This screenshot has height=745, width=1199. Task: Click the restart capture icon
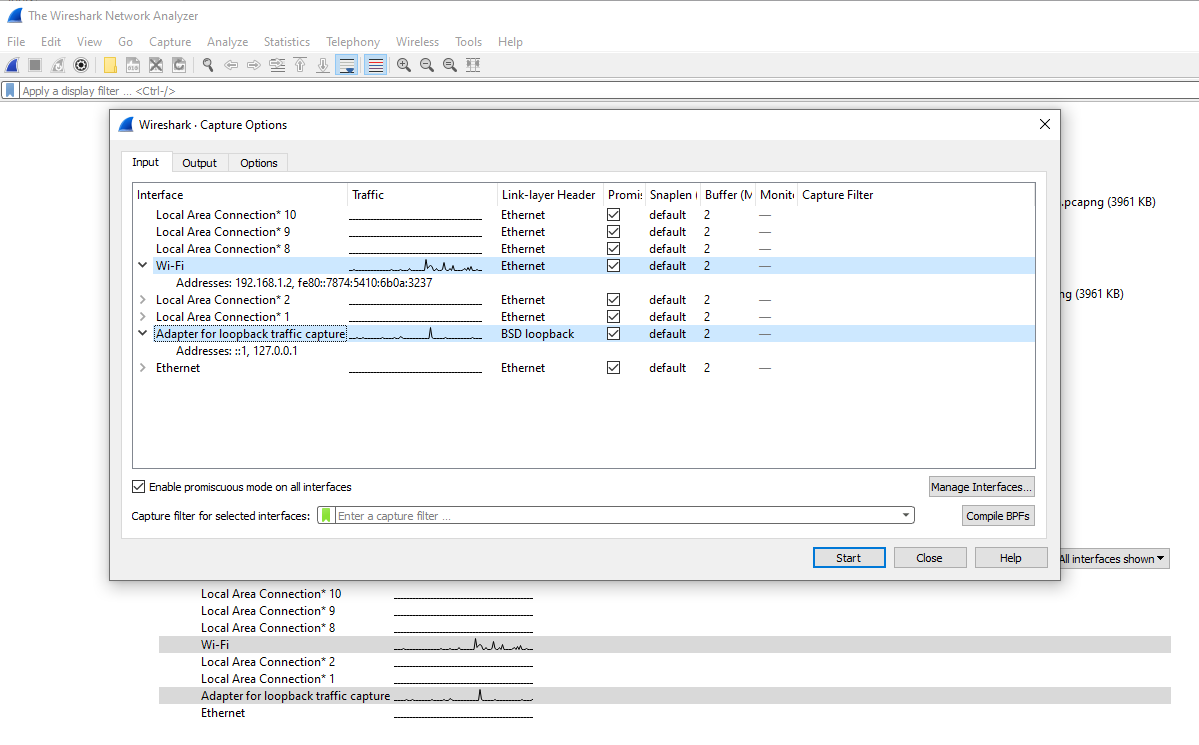coord(57,65)
